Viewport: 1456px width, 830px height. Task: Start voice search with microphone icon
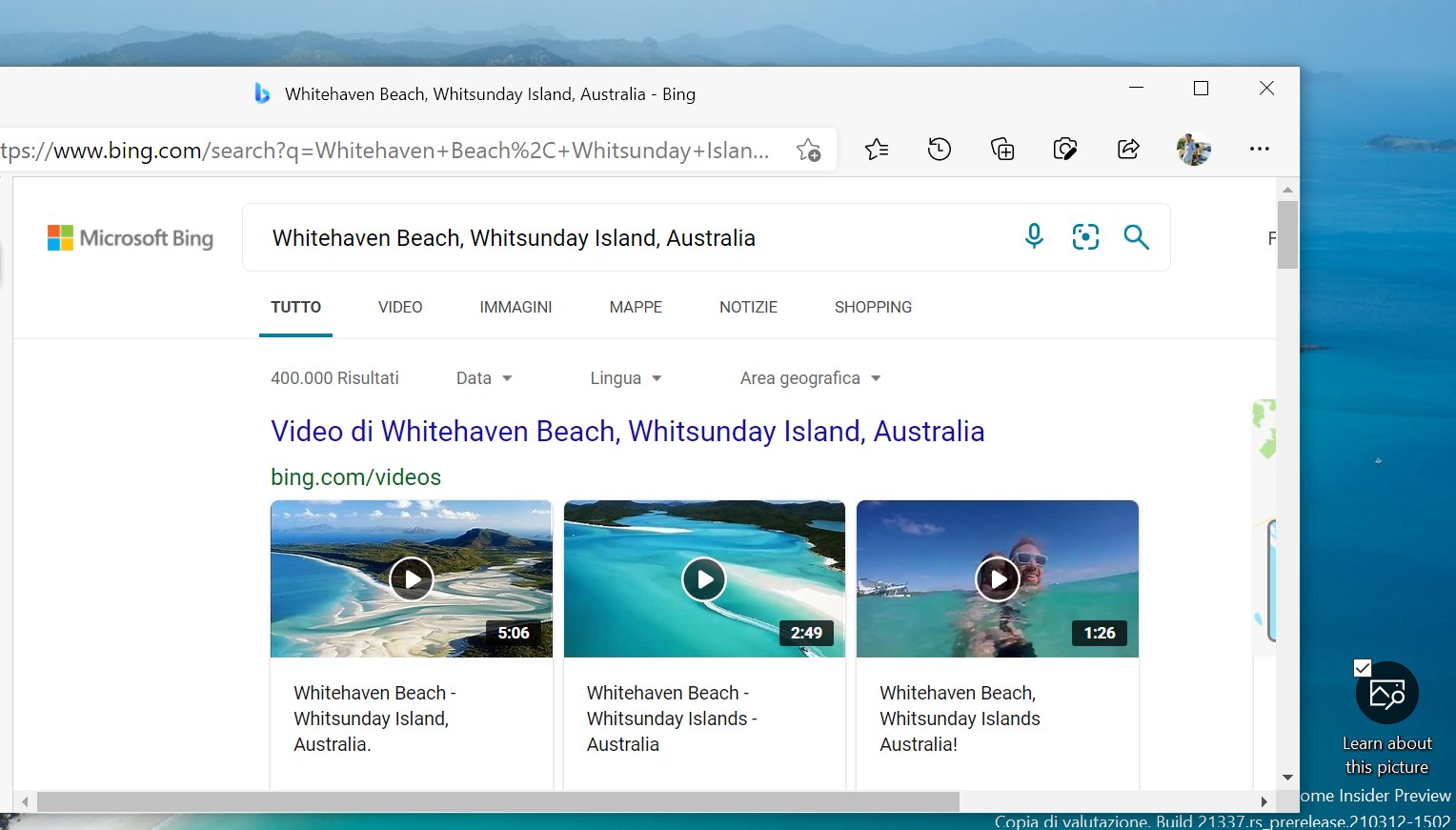click(x=1034, y=236)
